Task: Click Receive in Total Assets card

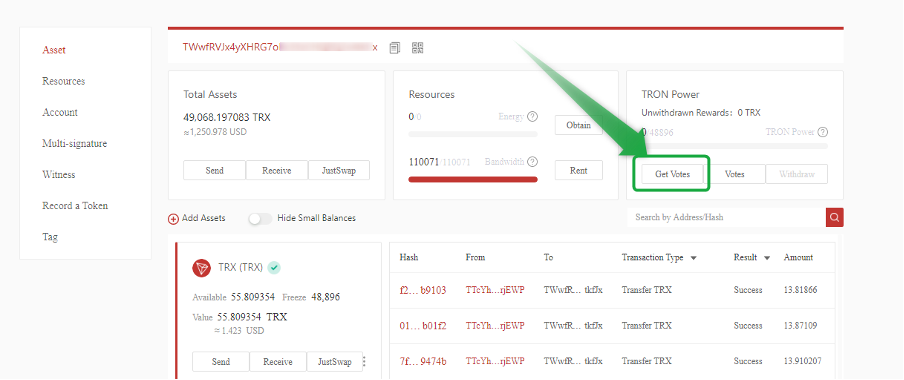Action: pos(277,171)
